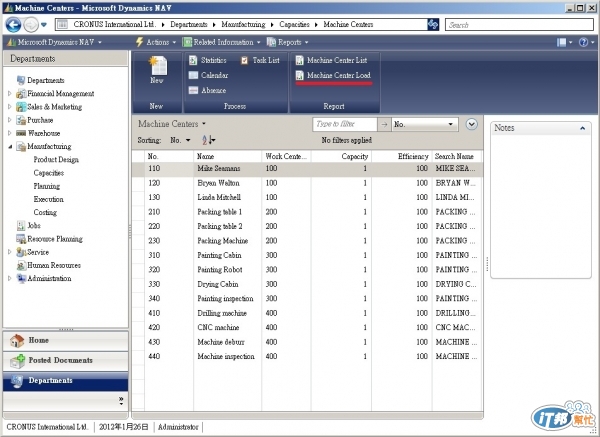This screenshot has width=600, height=437.
Task: Open the Absence action
Action: 207,90
